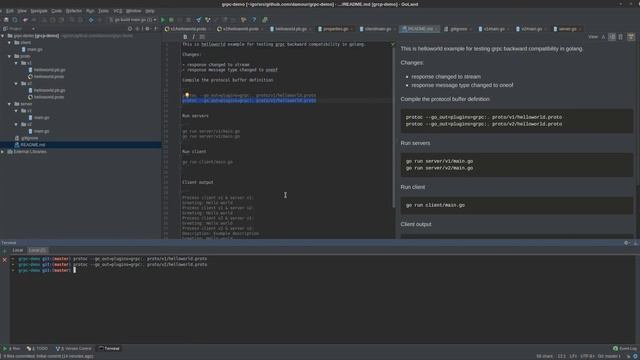
Task: Select main.go under client folder
Action: pyautogui.click(x=35, y=49)
